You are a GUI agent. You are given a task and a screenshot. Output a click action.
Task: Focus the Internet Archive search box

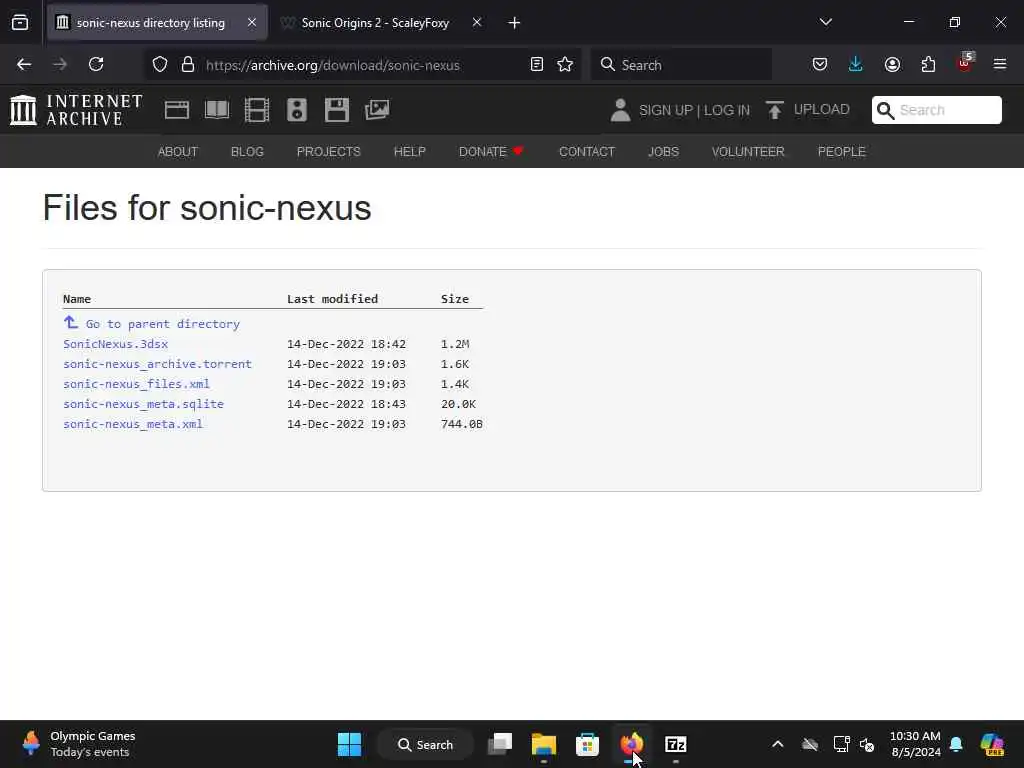(x=936, y=110)
